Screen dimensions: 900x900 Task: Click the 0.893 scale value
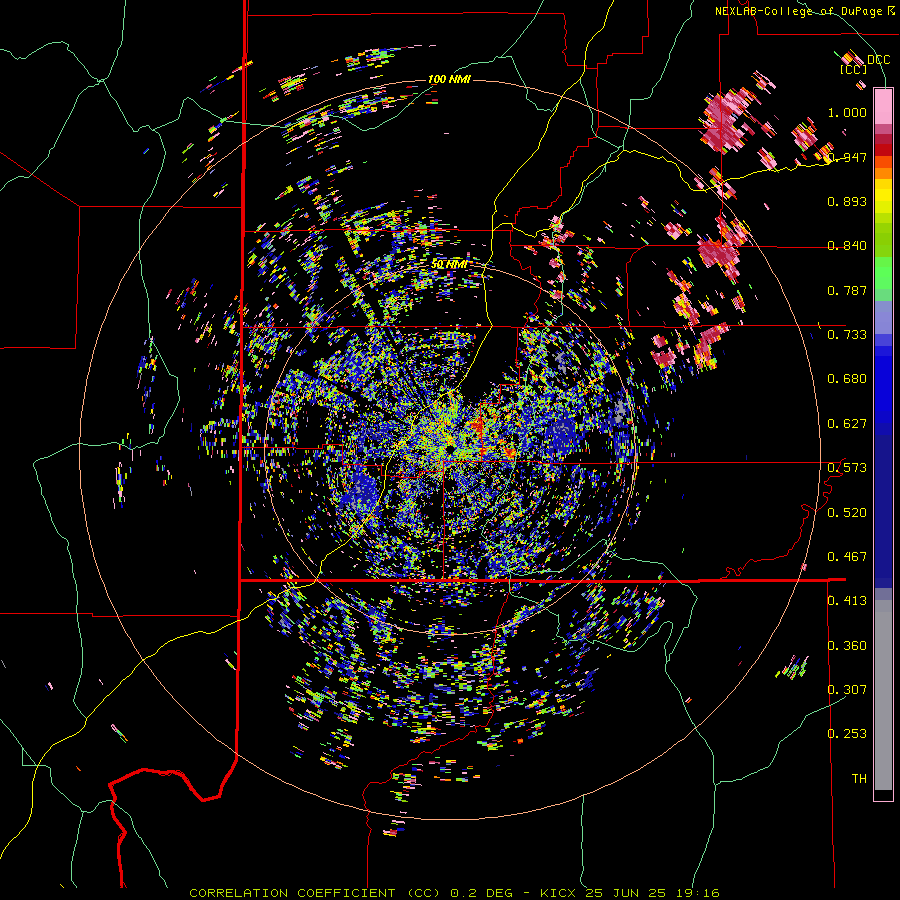[847, 201]
